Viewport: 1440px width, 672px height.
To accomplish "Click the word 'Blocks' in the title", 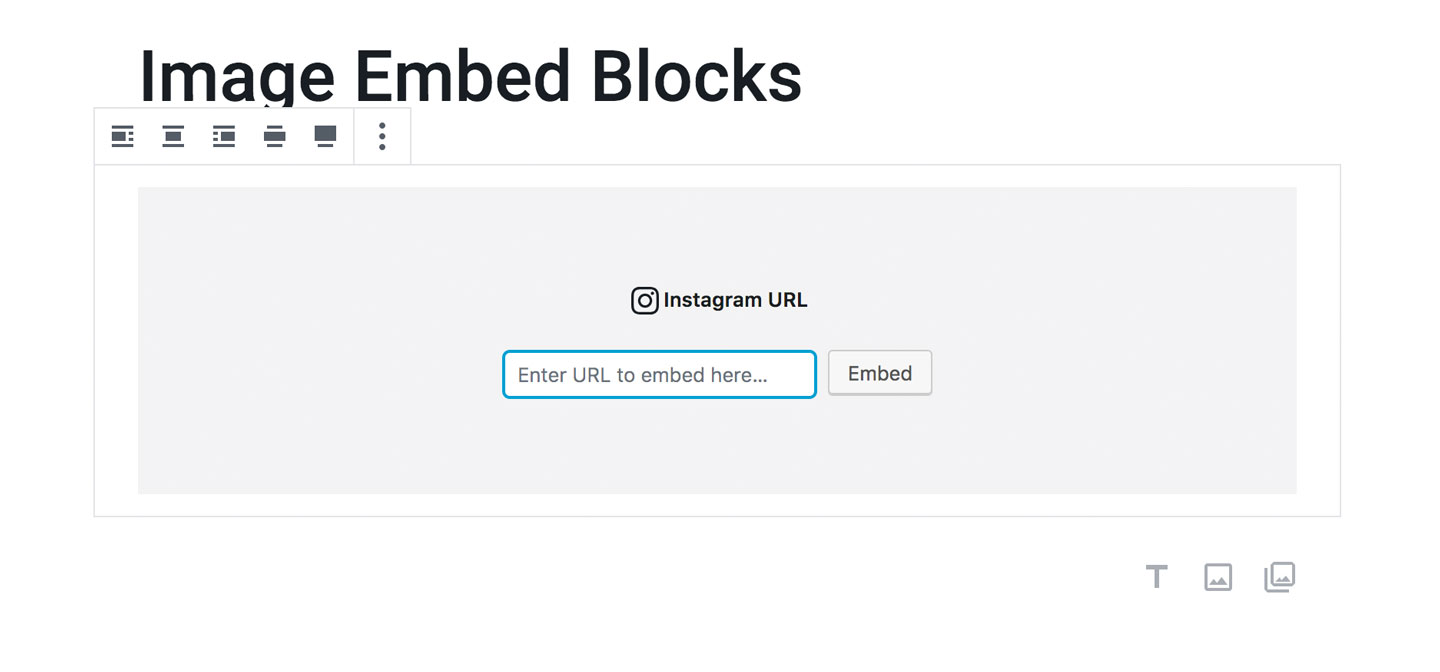I will [696, 76].
